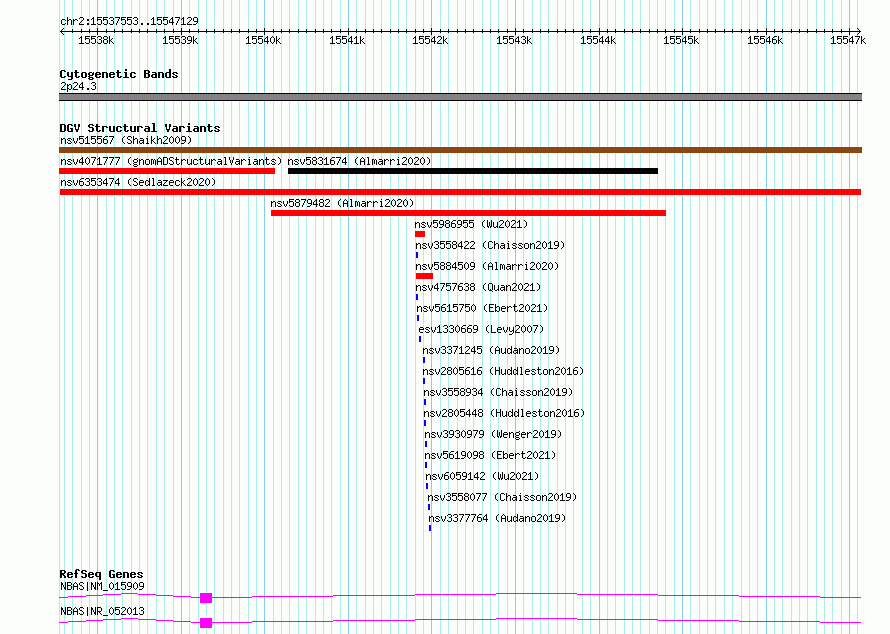
Task: Click the NBAS|NR_052013 gene label
Action: coord(102,611)
